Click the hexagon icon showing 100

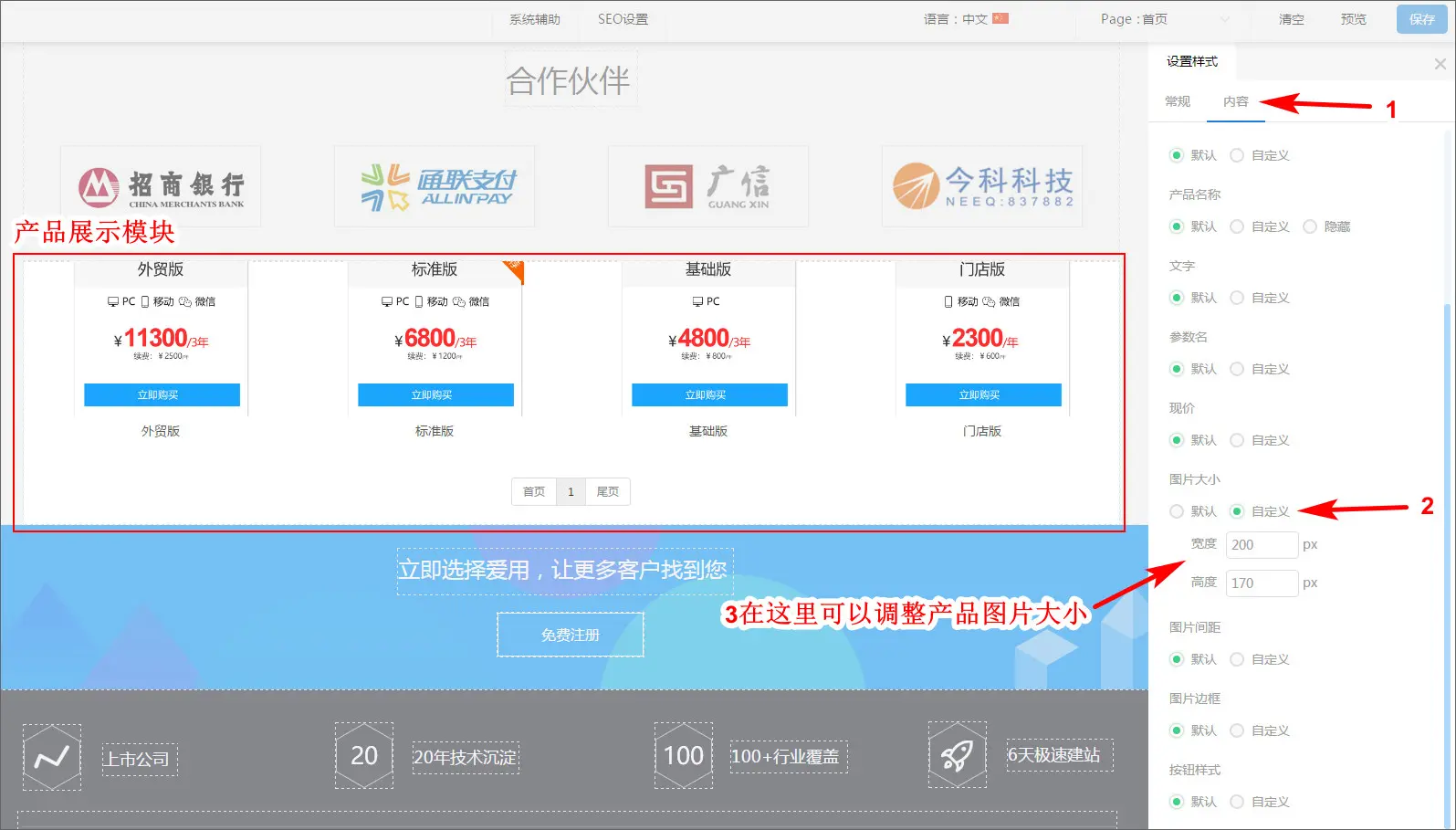coord(683,756)
